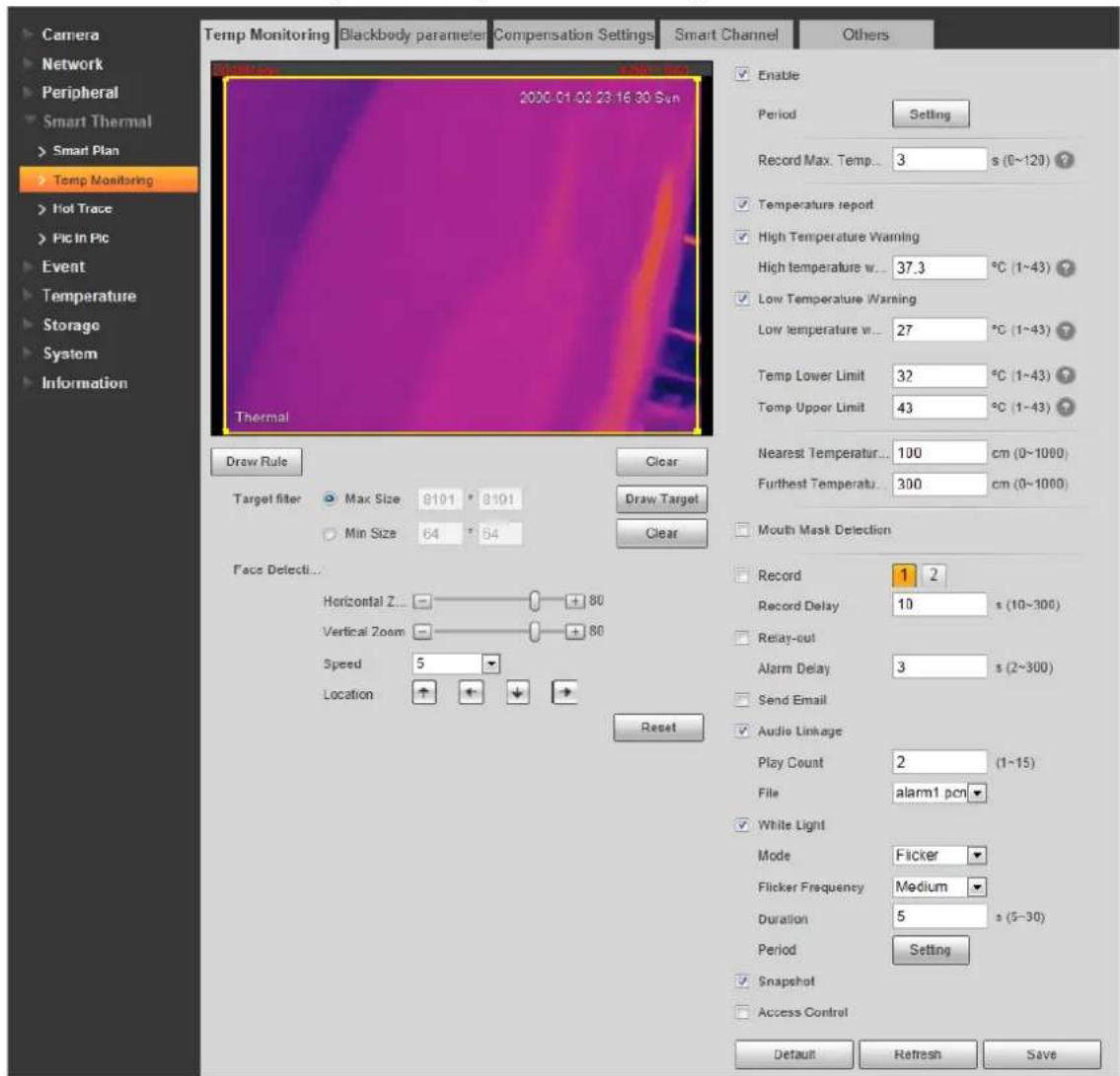Image resolution: width=1120 pixels, height=1076 pixels.
Task: Select the Max Size radio button
Action: pos(330,499)
